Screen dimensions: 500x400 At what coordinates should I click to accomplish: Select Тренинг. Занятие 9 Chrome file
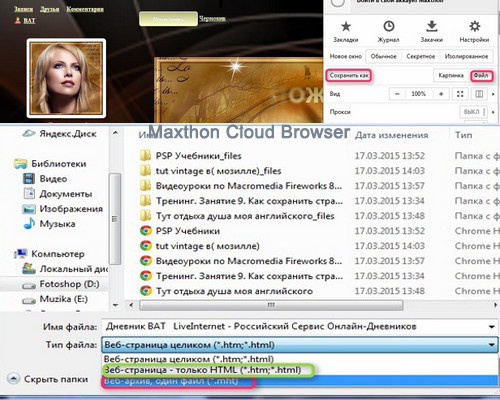(x=241, y=276)
